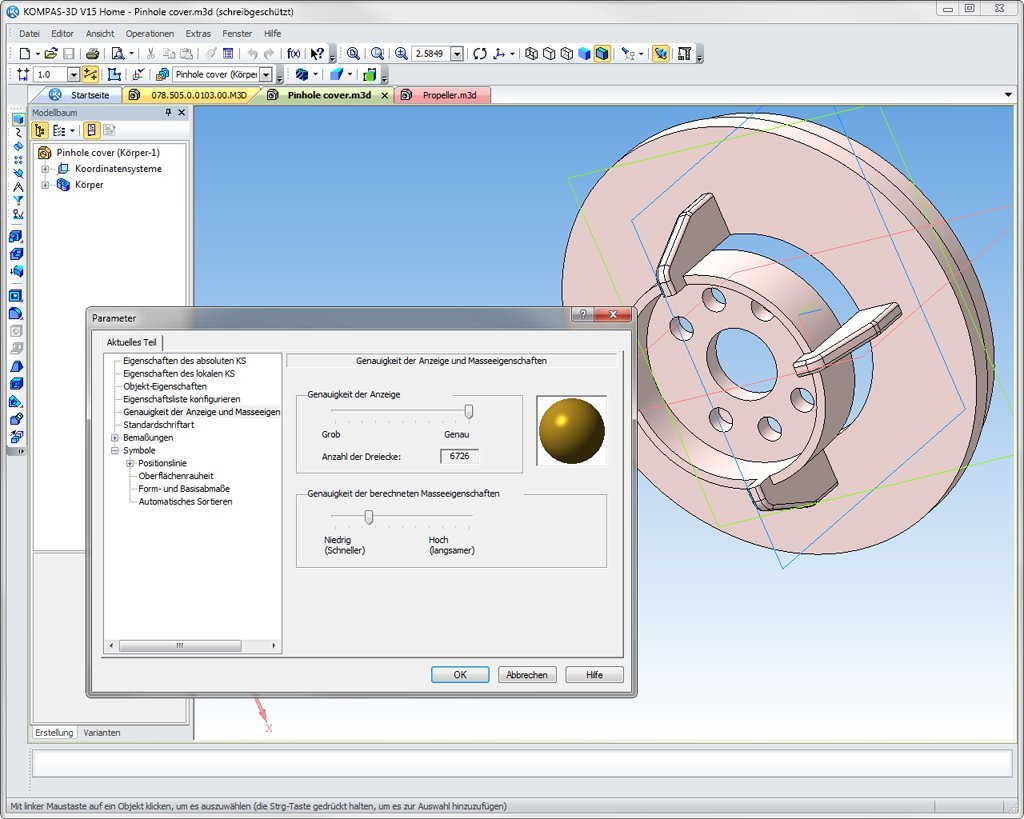The width and height of the screenshot is (1024, 819).
Task: Pin the Modellbaum panel
Action: click(168, 112)
